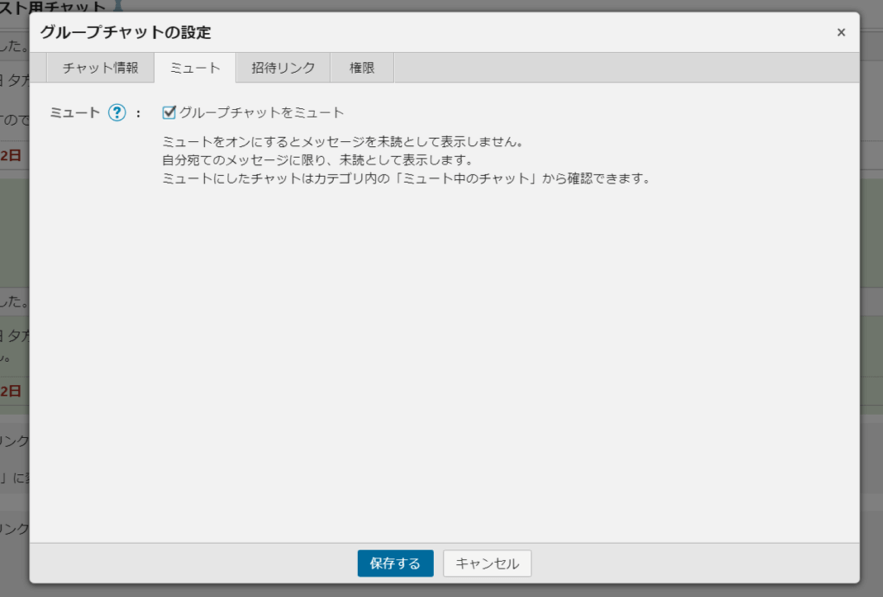The height and width of the screenshot is (597, 883).
Task: Close the dialog with the × icon
Action: 841,33
